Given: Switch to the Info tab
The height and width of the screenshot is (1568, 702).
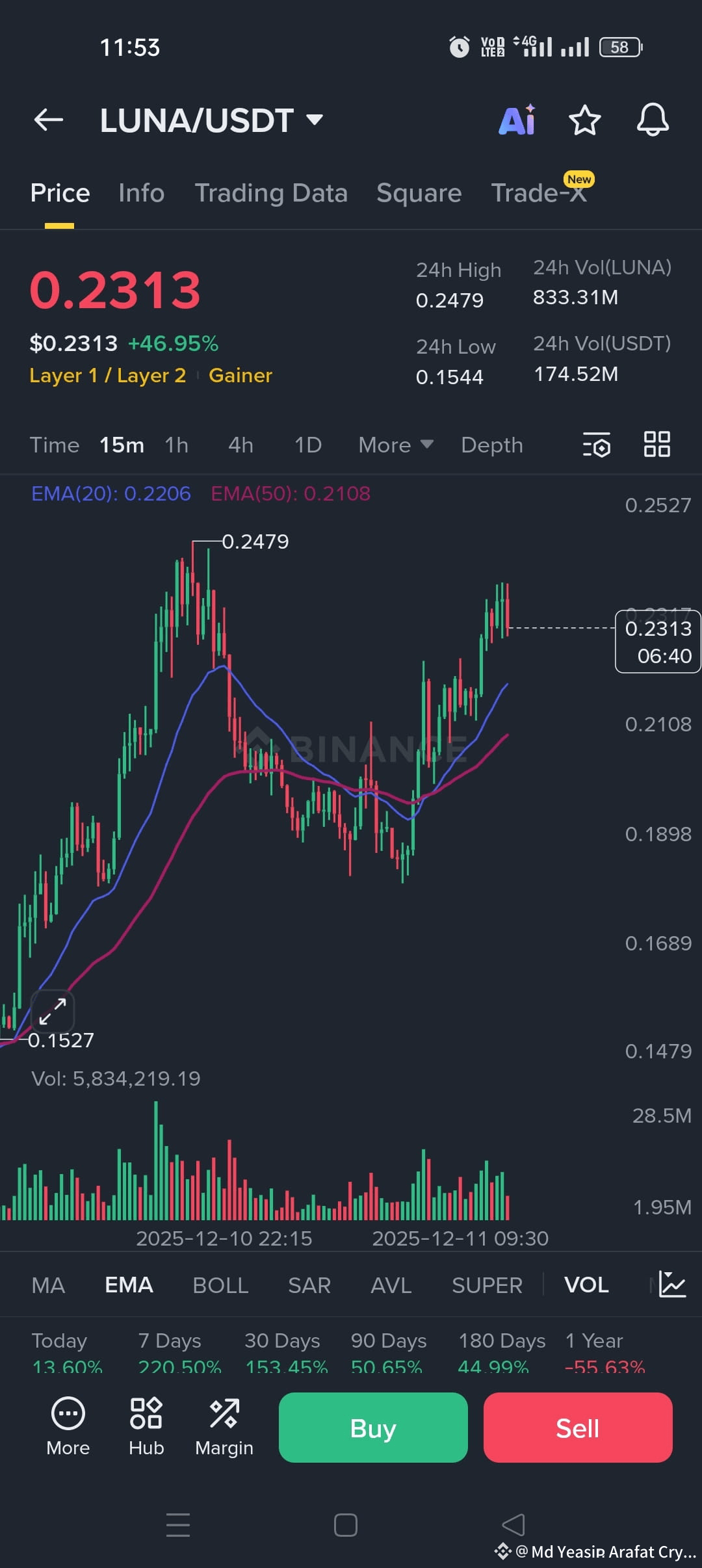Looking at the screenshot, I should (141, 193).
